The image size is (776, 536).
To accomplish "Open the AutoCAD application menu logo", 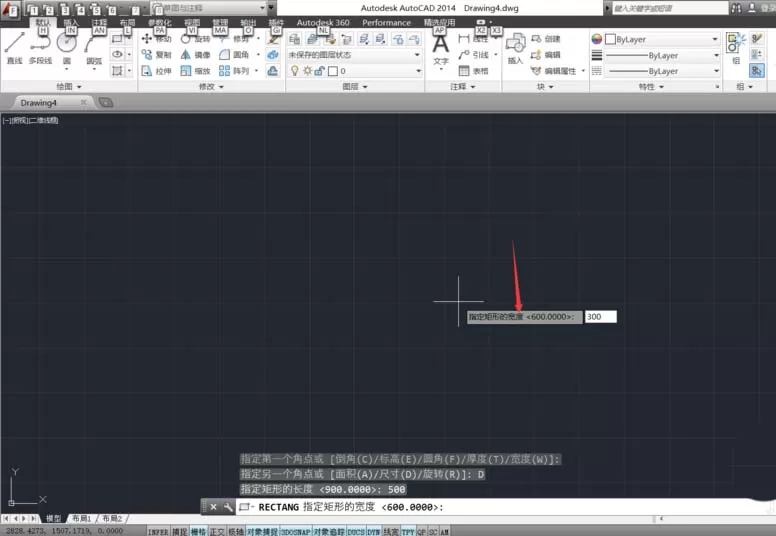I will click(10, 9).
